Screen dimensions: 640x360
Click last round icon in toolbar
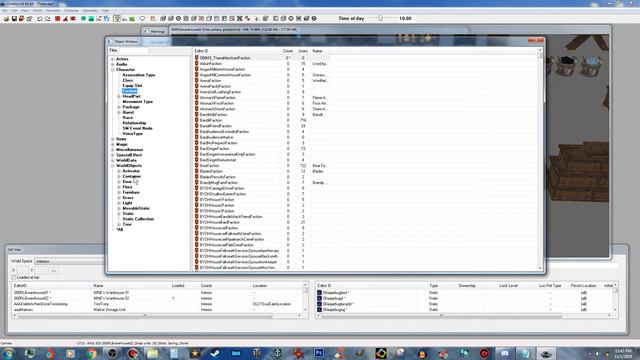(314, 19)
